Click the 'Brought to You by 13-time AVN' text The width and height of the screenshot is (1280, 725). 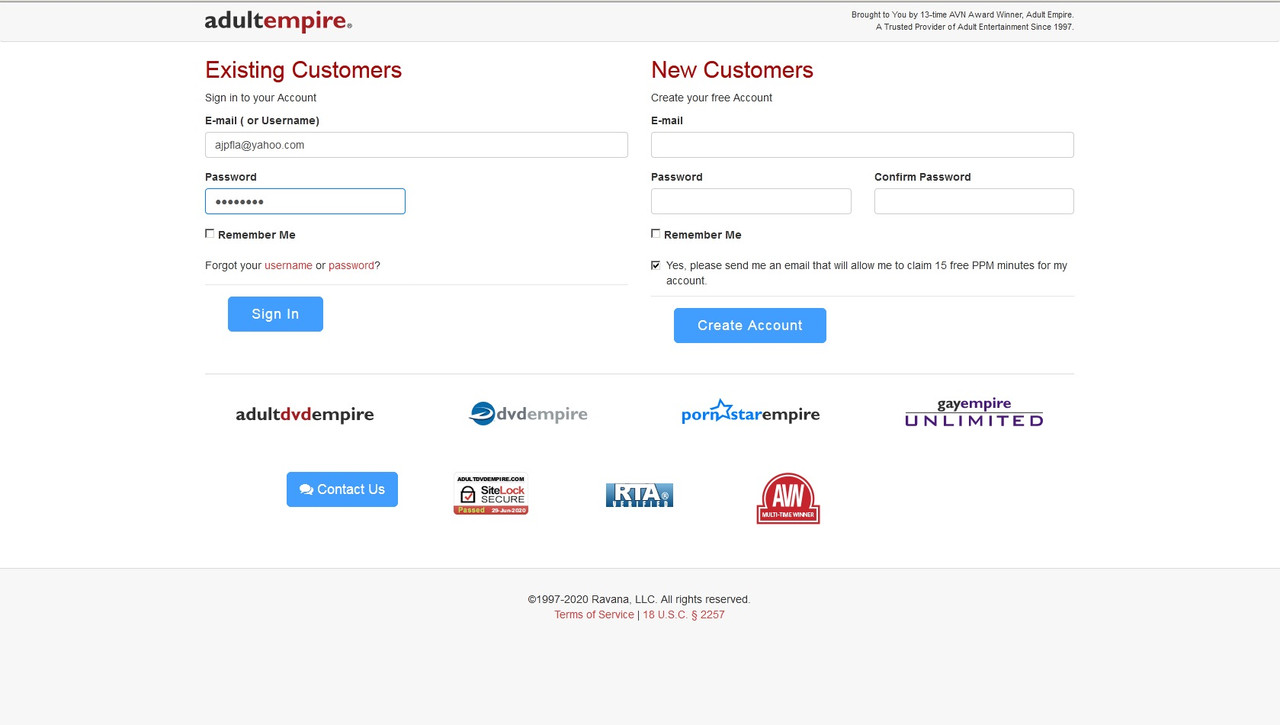pos(962,15)
